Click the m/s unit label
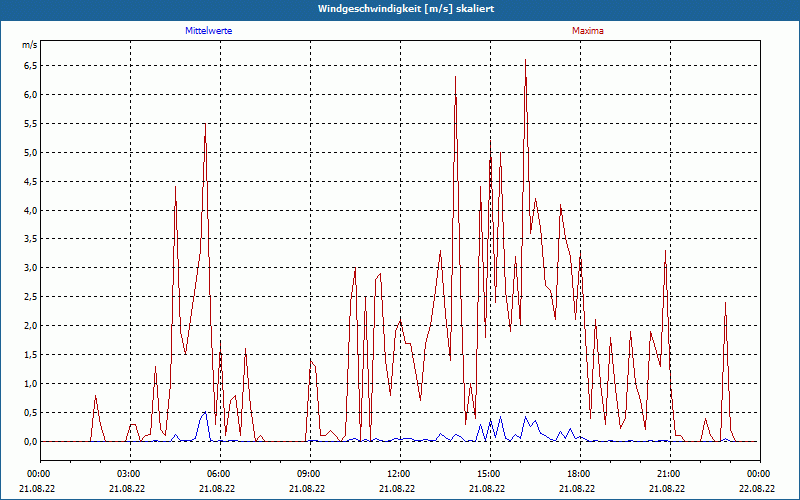The height and width of the screenshot is (500, 800). tap(30, 45)
